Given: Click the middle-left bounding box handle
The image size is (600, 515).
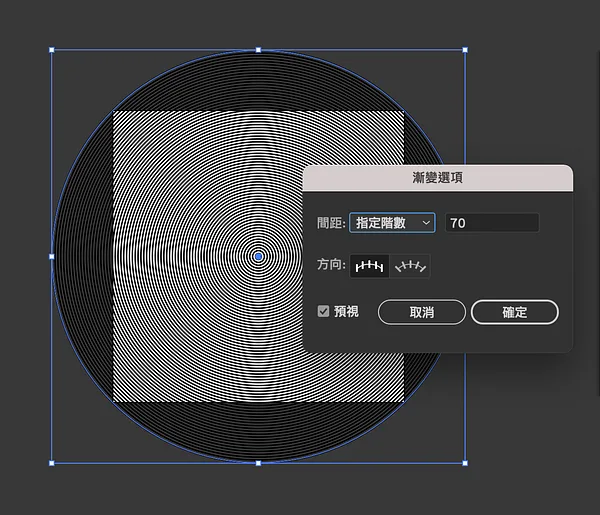Looking at the screenshot, I should pyautogui.click(x=52, y=256).
